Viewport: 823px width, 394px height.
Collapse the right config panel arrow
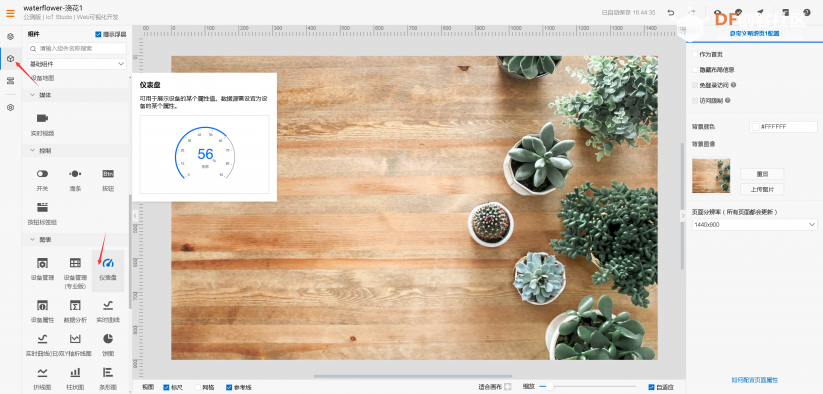[x=683, y=215]
